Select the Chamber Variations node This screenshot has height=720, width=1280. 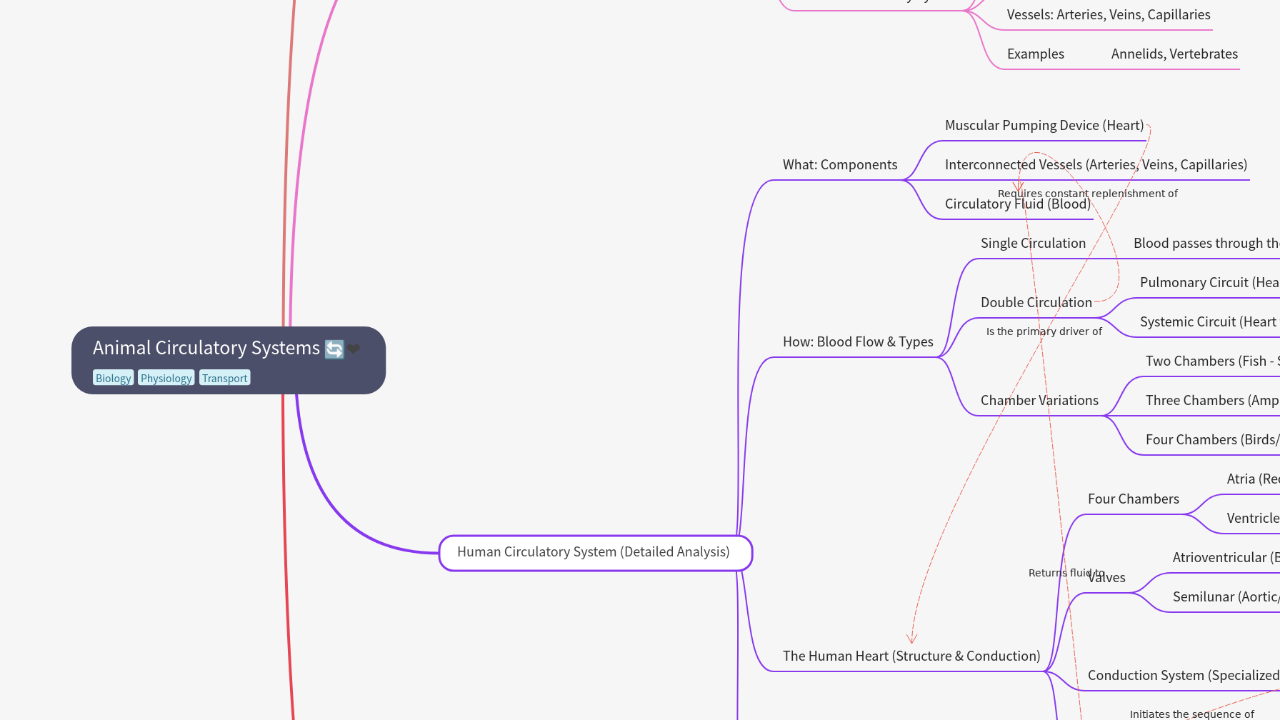pos(1039,401)
